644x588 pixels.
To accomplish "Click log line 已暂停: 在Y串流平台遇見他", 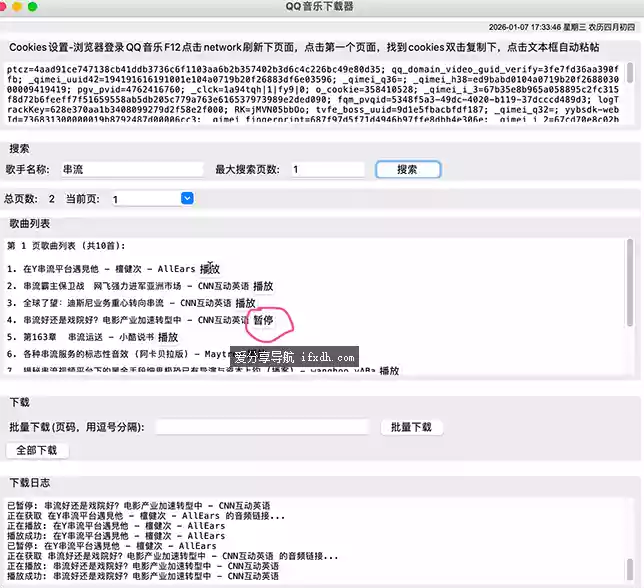I will click(x=112, y=546).
